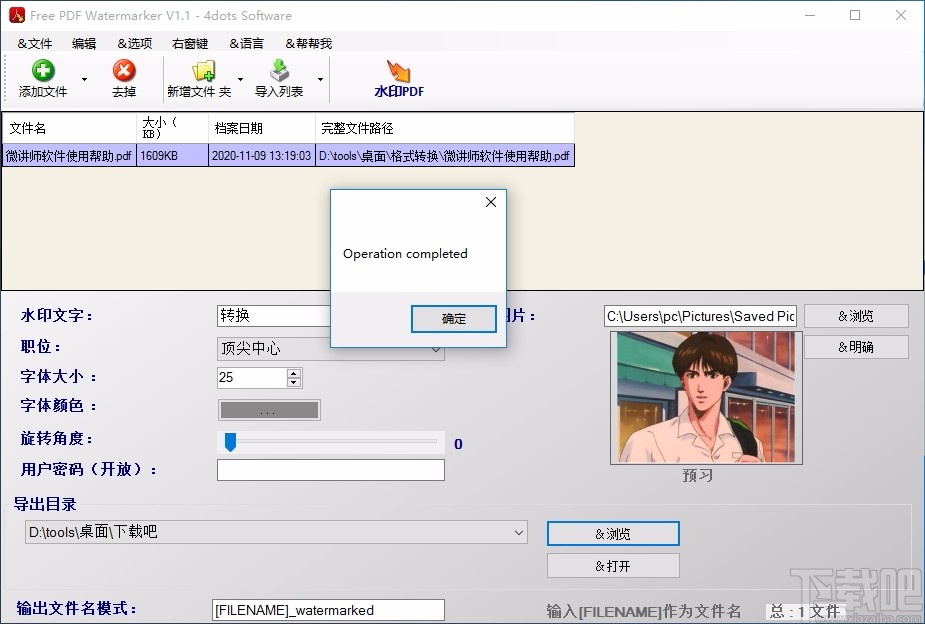The width and height of the screenshot is (925, 624).
Task: Open the &文件 menu
Action: click(34, 44)
